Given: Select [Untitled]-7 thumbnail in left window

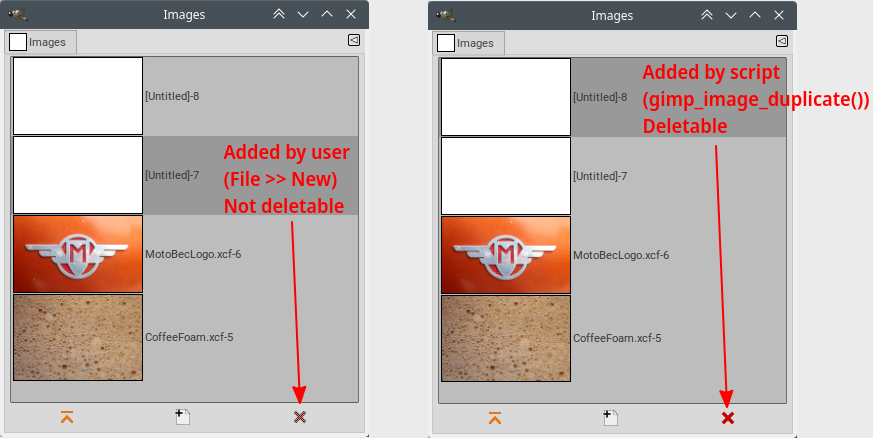Looking at the screenshot, I should [x=78, y=175].
